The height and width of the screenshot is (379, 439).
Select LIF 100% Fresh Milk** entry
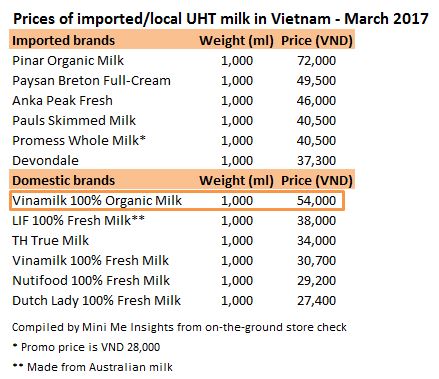(78, 221)
